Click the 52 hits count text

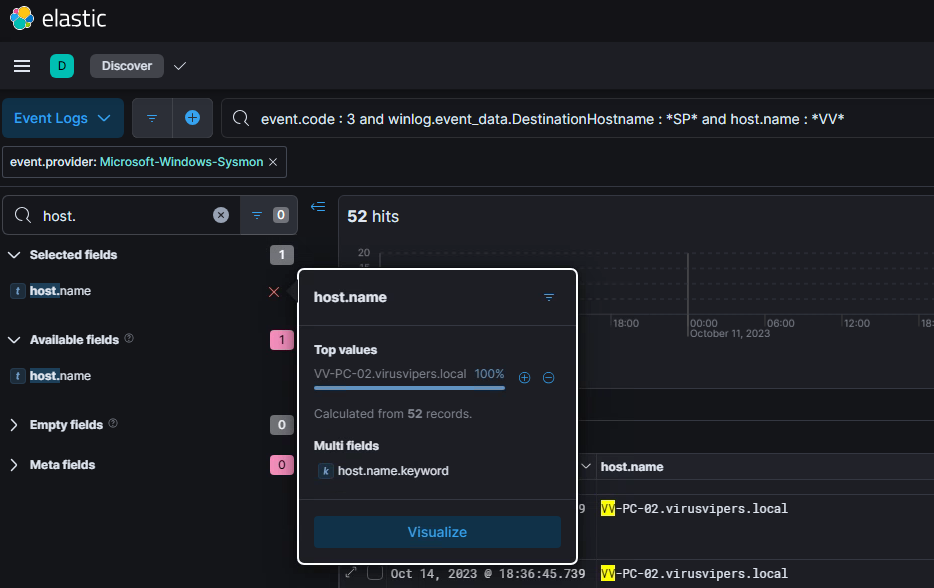pos(373,216)
